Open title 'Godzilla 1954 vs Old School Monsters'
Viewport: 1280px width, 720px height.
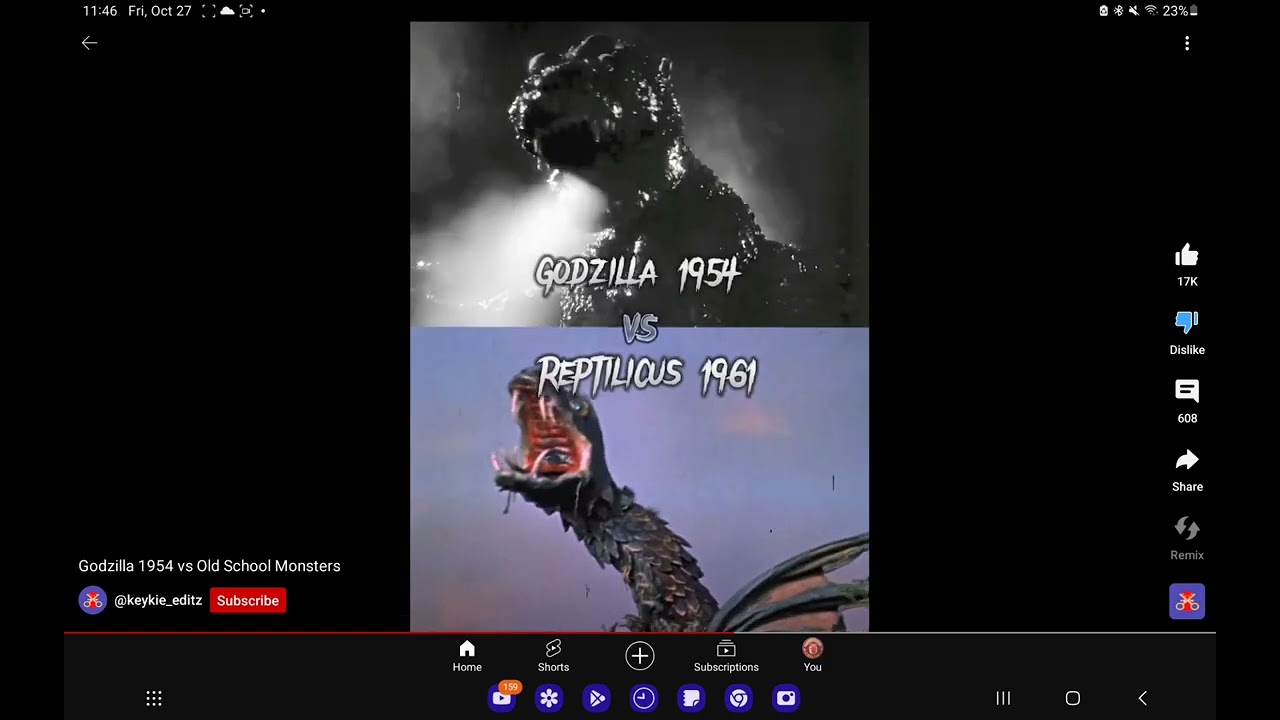(209, 566)
